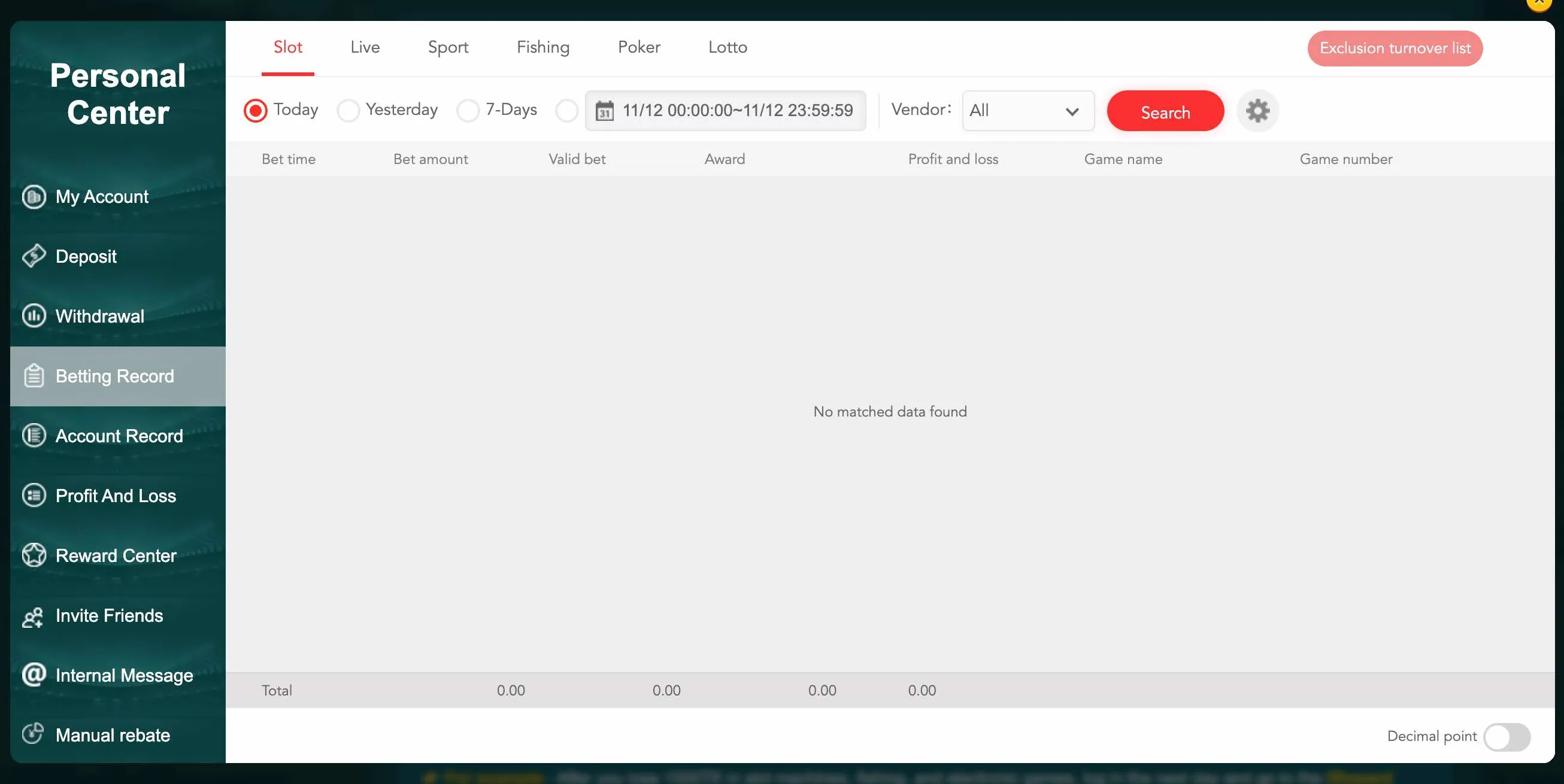Click the Deposit ticket icon
1564x784 pixels.
34,256
